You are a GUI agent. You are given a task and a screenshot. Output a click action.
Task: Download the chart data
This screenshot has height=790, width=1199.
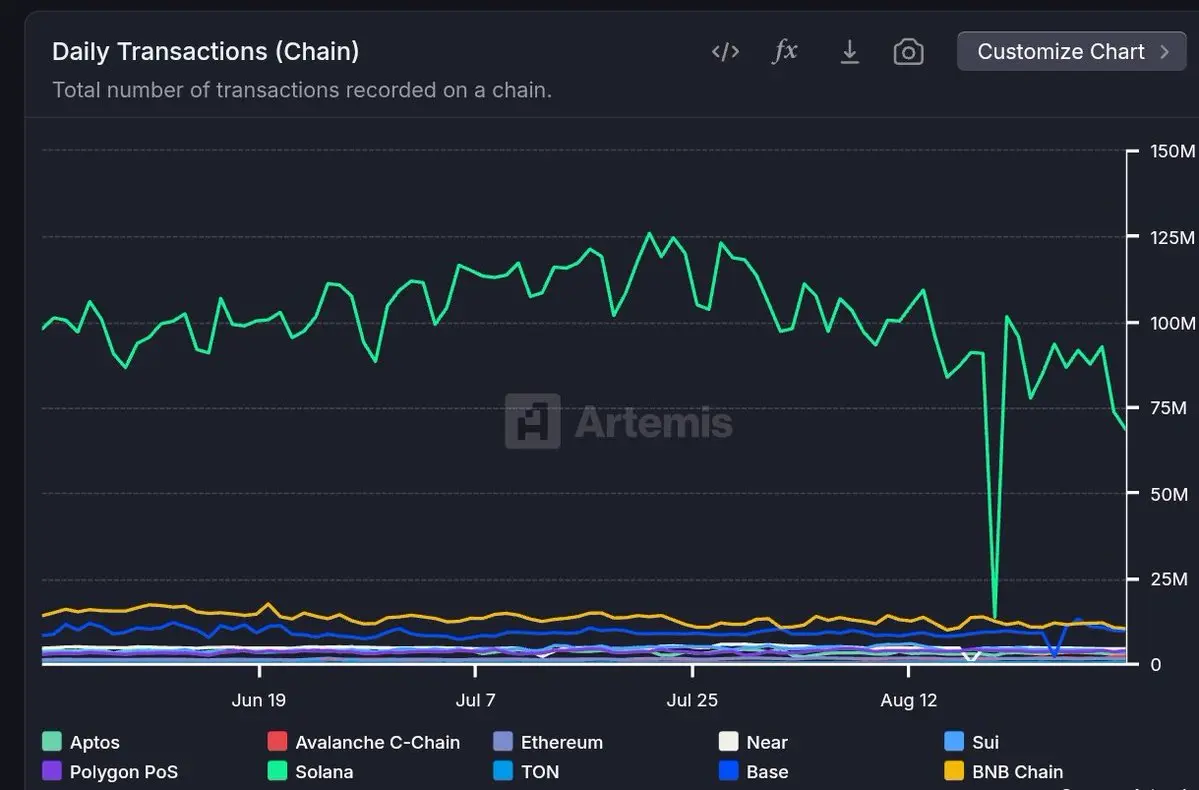point(850,52)
